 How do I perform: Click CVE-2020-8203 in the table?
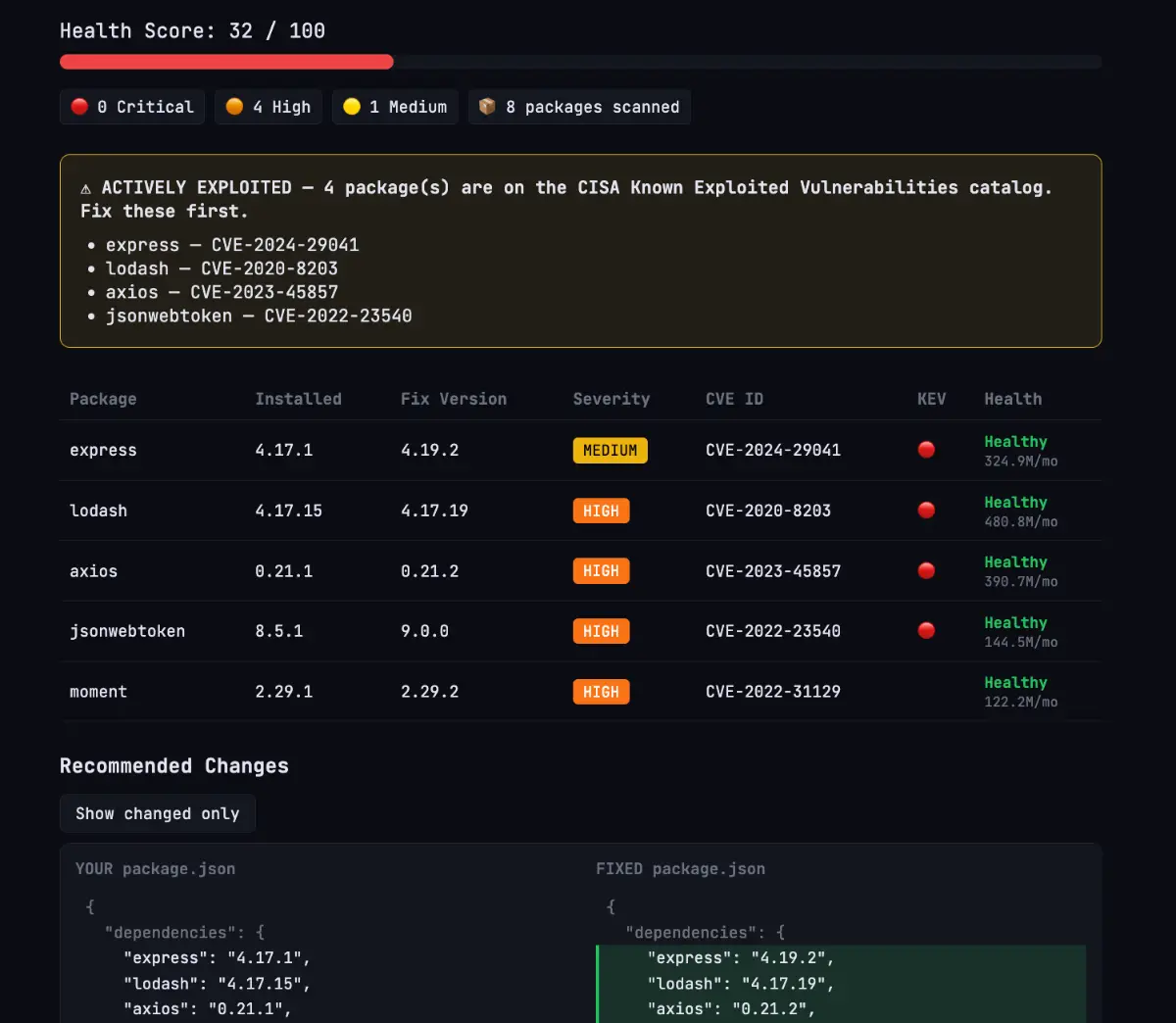[x=768, y=511]
